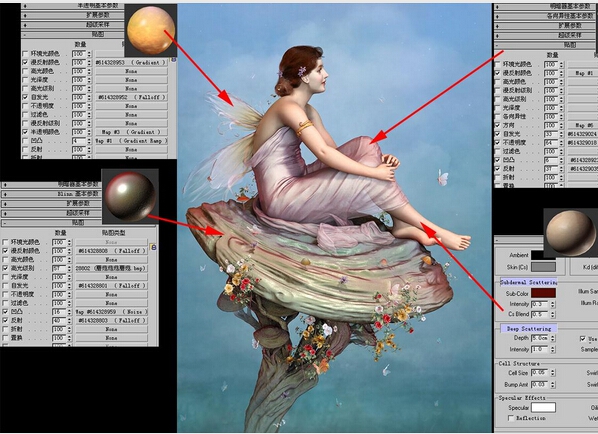
Task: Open #614328808 (Falloff) diffuse map in mushroom panel
Action: click(111, 251)
